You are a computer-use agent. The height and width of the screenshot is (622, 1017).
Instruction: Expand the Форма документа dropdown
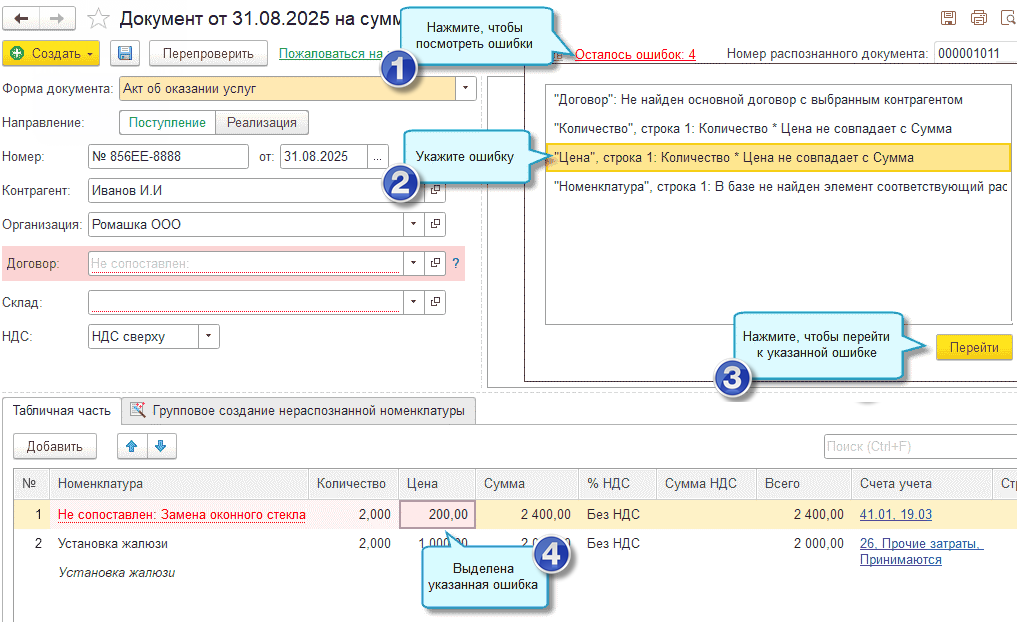pos(465,88)
